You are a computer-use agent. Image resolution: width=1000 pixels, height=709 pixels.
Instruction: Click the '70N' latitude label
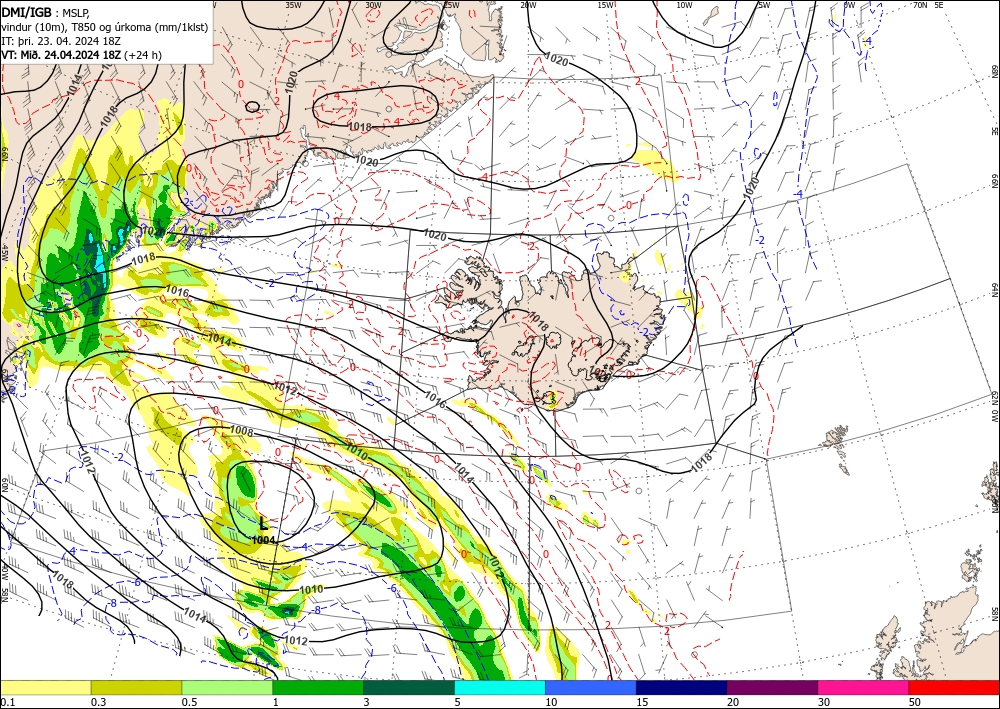(920, 5)
